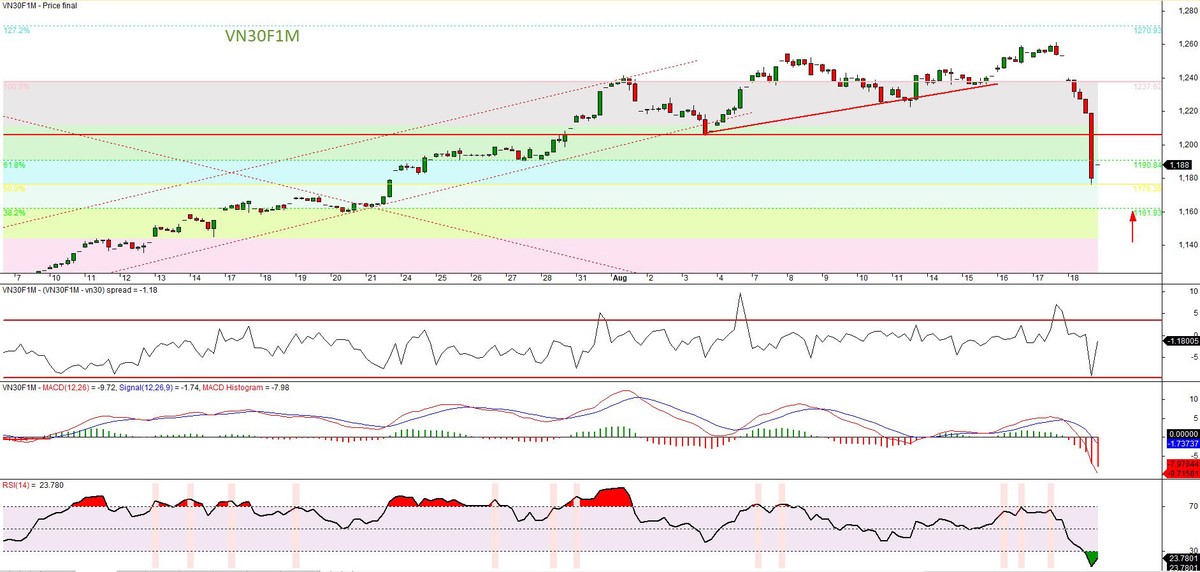Select the blue MACD signal value tag
The width and height of the screenshot is (1200, 572).
pos(1180,441)
